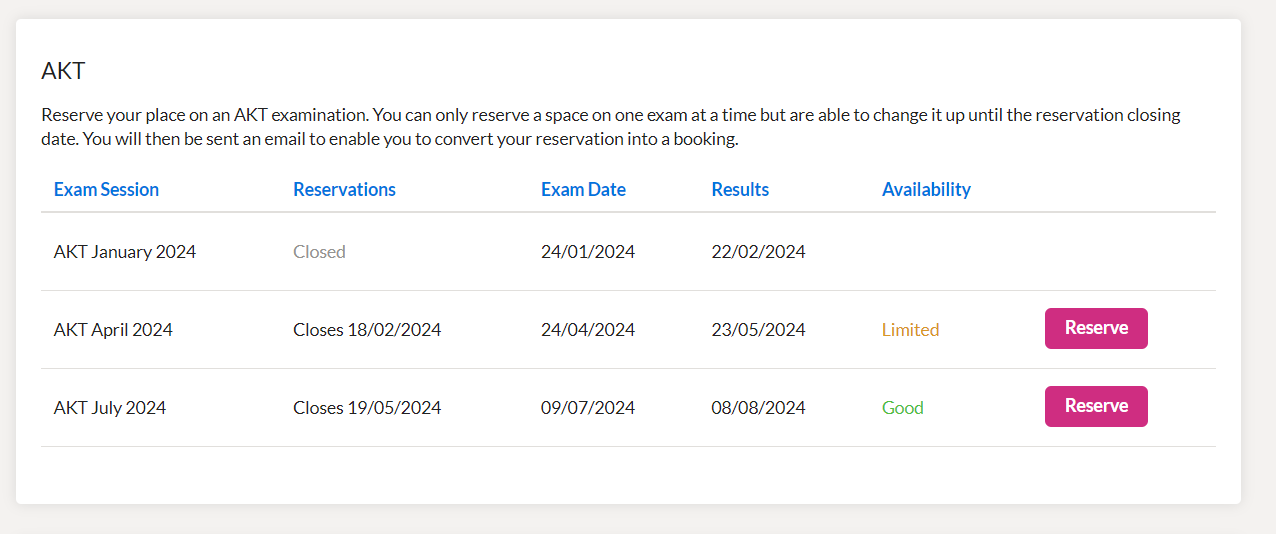Click the Exam Date column header
Viewport: 1276px width, 534px height.
[583, 190]
